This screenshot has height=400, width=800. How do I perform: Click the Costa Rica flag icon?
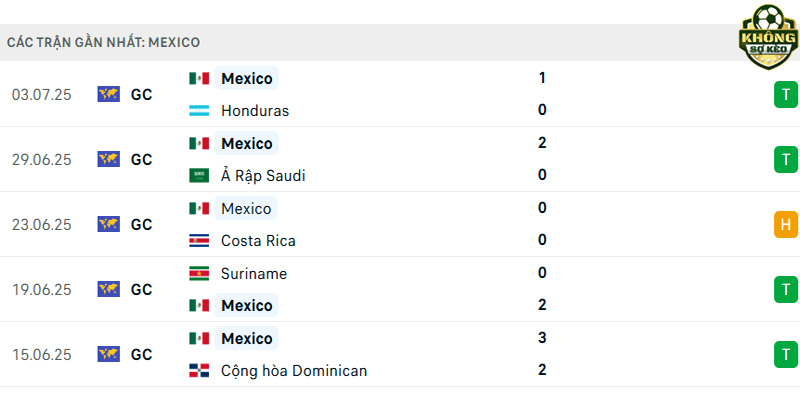[x=199, y=241]
